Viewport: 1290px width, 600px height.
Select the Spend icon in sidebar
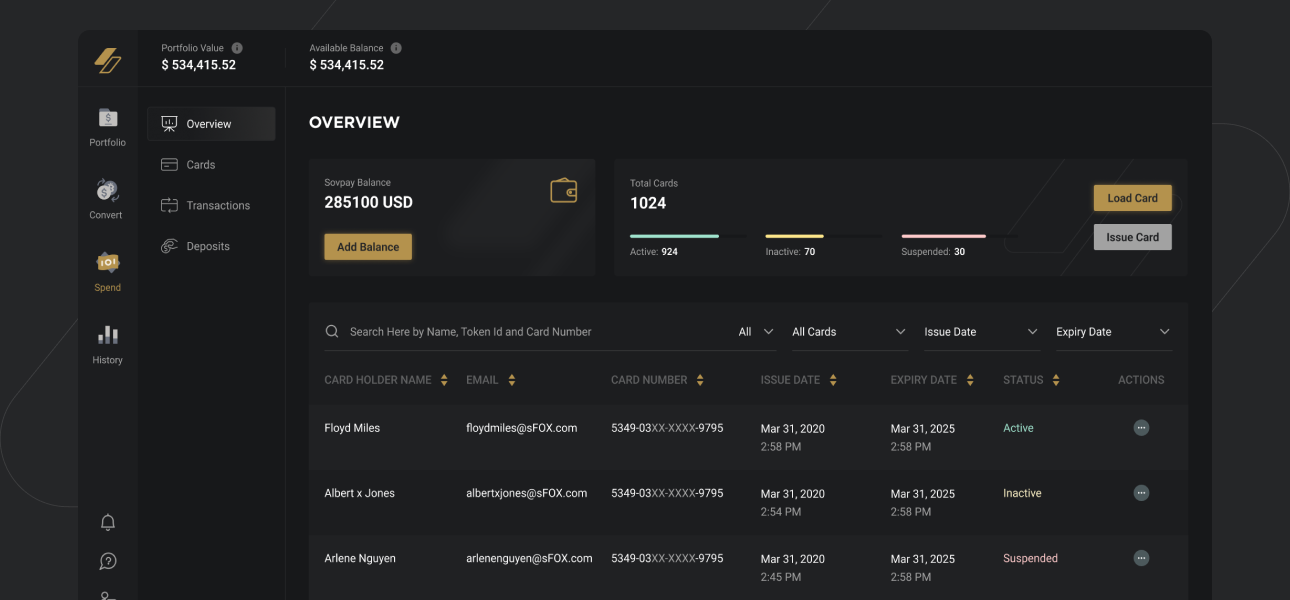coord(107,262)
